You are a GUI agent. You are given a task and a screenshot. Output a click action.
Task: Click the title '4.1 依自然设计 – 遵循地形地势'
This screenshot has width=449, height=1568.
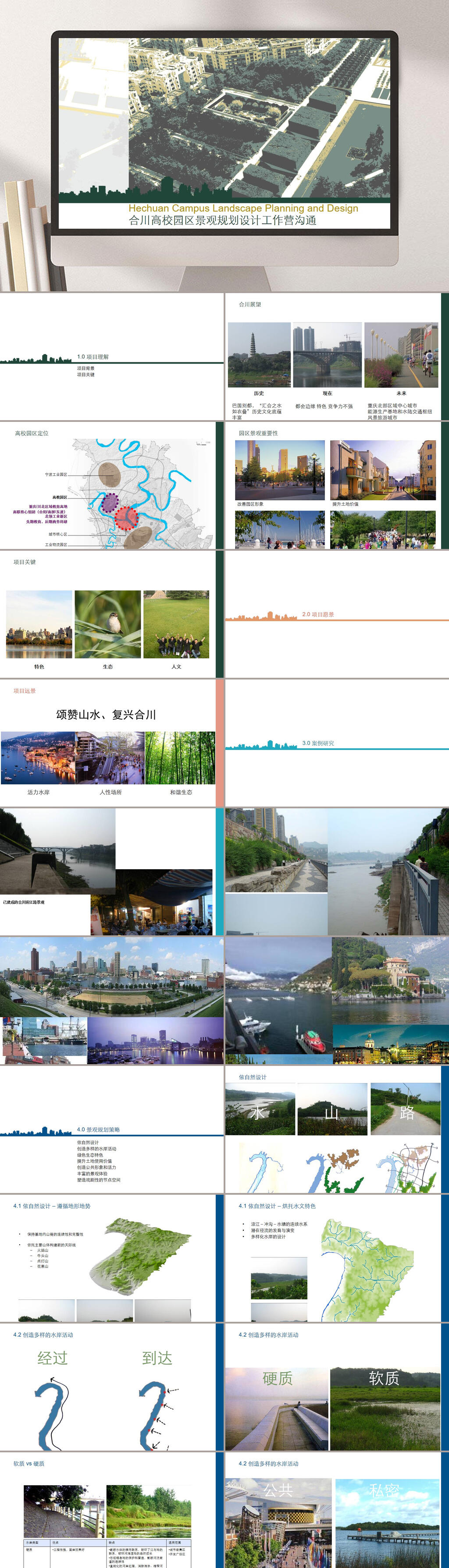pos(52,1206)
